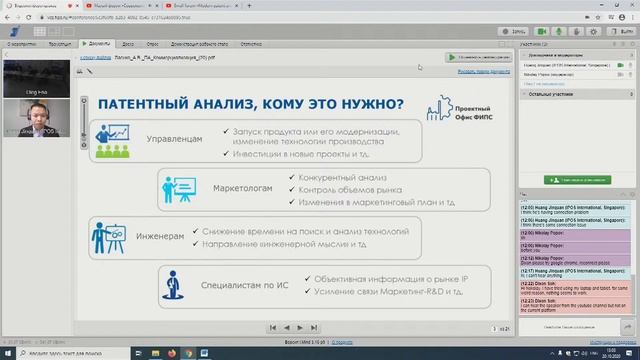Click the Windows taskbar search box
This screenshot has height=360, width=640.
pos(73,353)
